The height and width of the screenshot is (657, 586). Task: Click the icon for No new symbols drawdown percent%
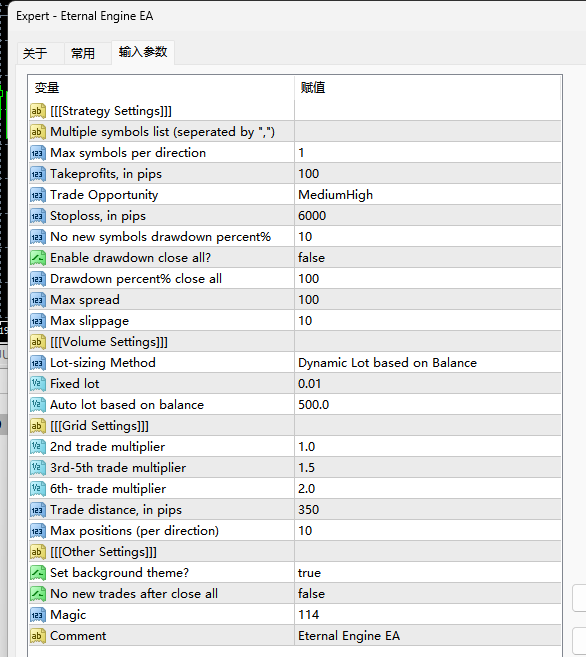tap(38, 237)
